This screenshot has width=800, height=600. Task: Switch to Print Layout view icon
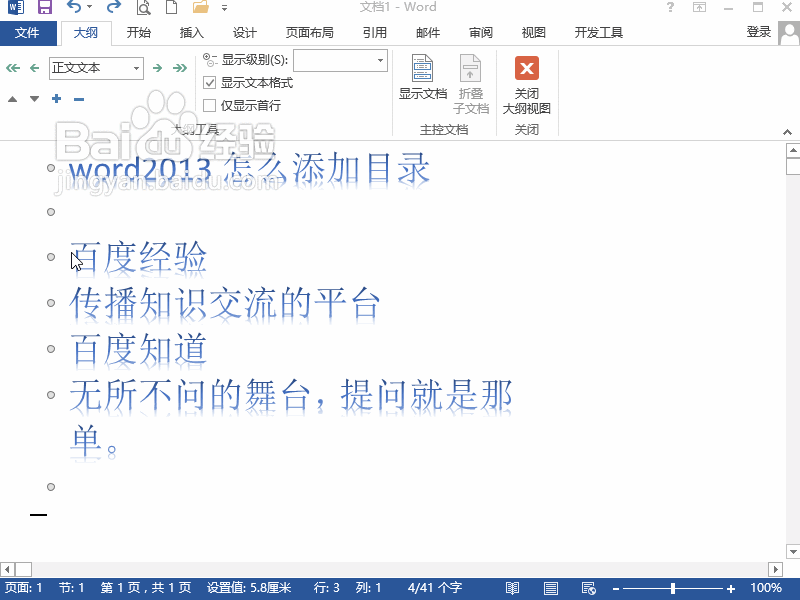pyautogui.click(x=551, y=588)
